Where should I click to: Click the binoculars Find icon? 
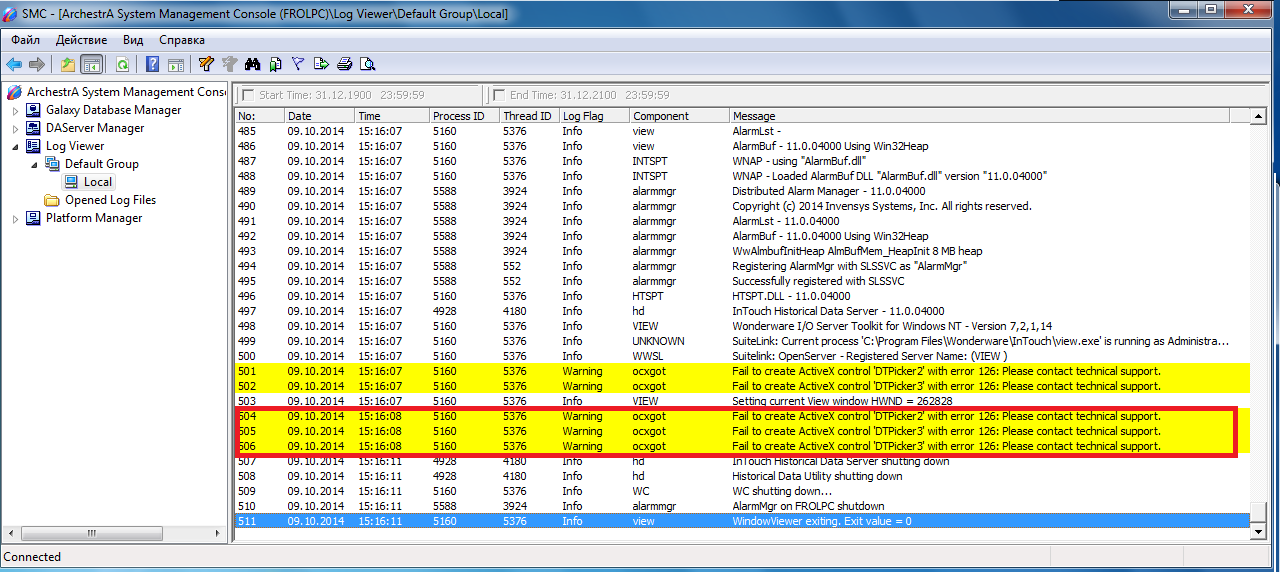click(252, 65)
